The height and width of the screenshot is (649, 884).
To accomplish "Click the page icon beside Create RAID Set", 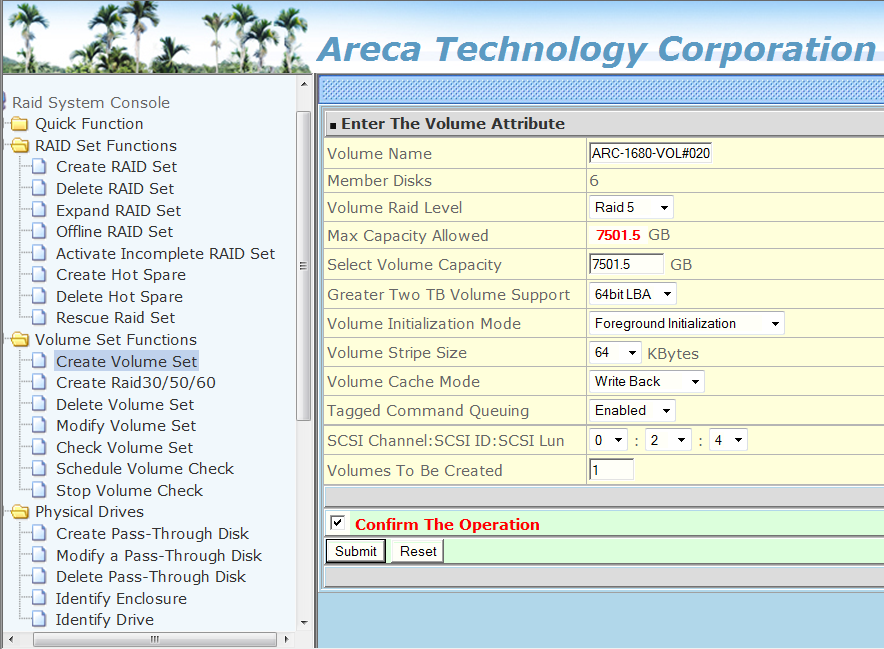I will (x=39, y=167).
